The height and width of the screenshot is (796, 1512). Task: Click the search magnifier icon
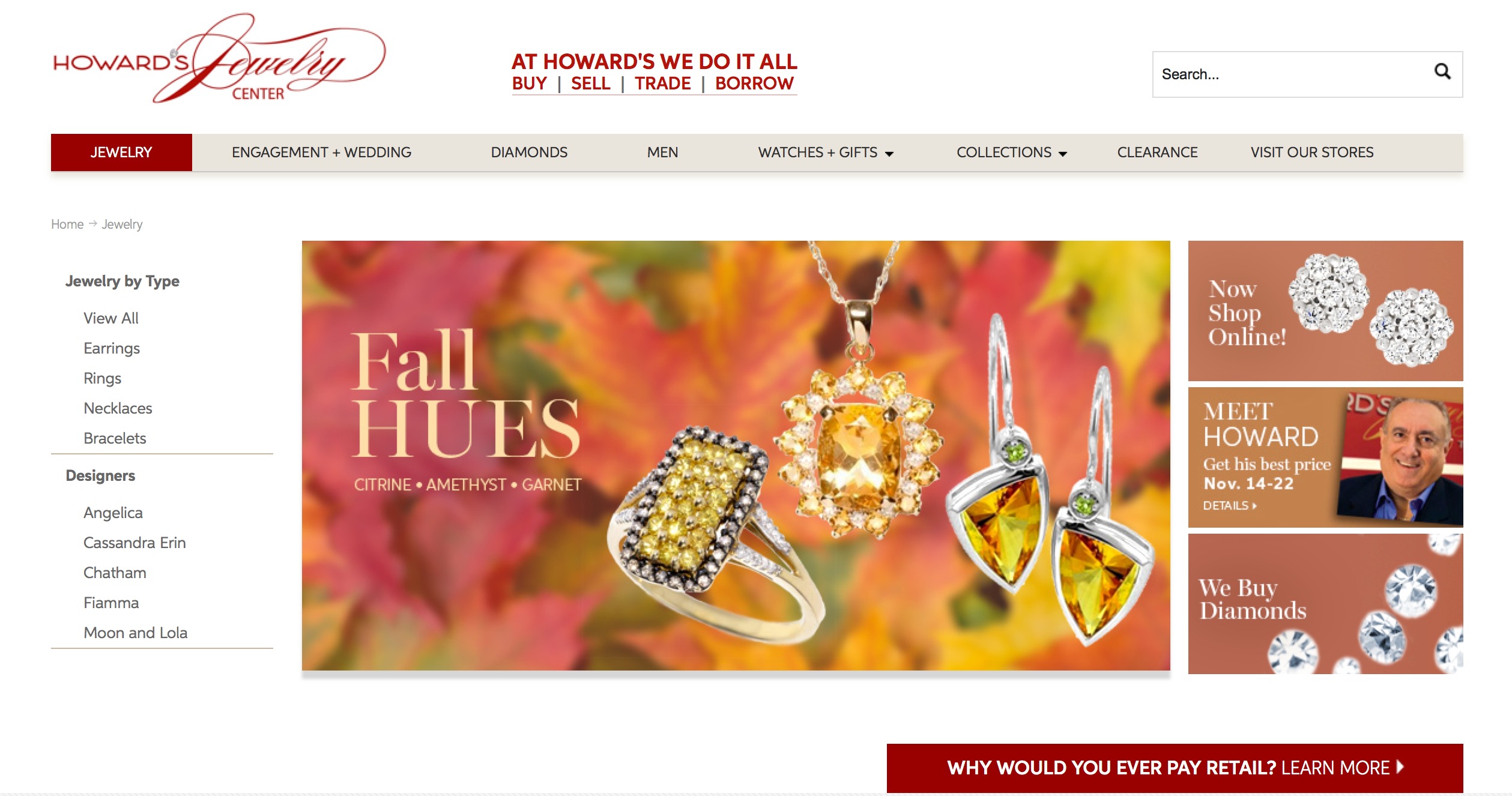point(1442,72)
